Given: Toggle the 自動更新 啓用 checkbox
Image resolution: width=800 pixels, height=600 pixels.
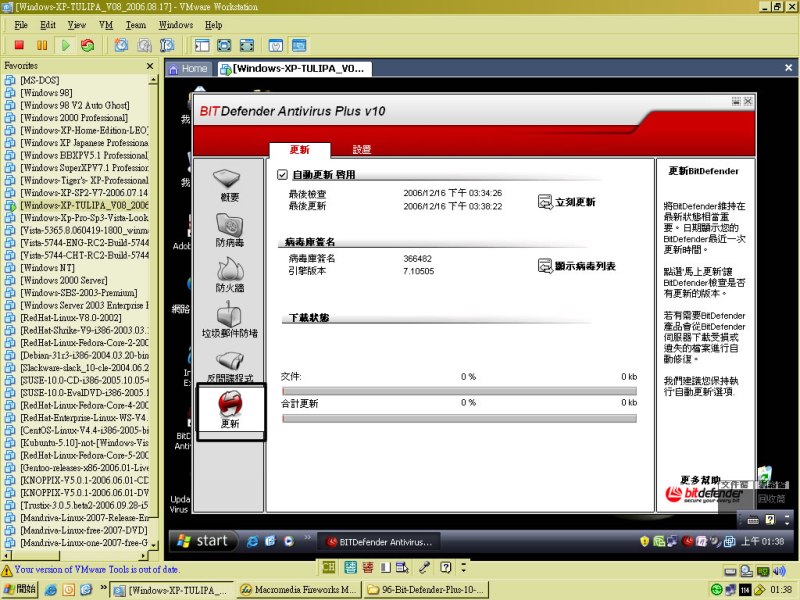Looking at the screenshot, I should click(282, 174).
